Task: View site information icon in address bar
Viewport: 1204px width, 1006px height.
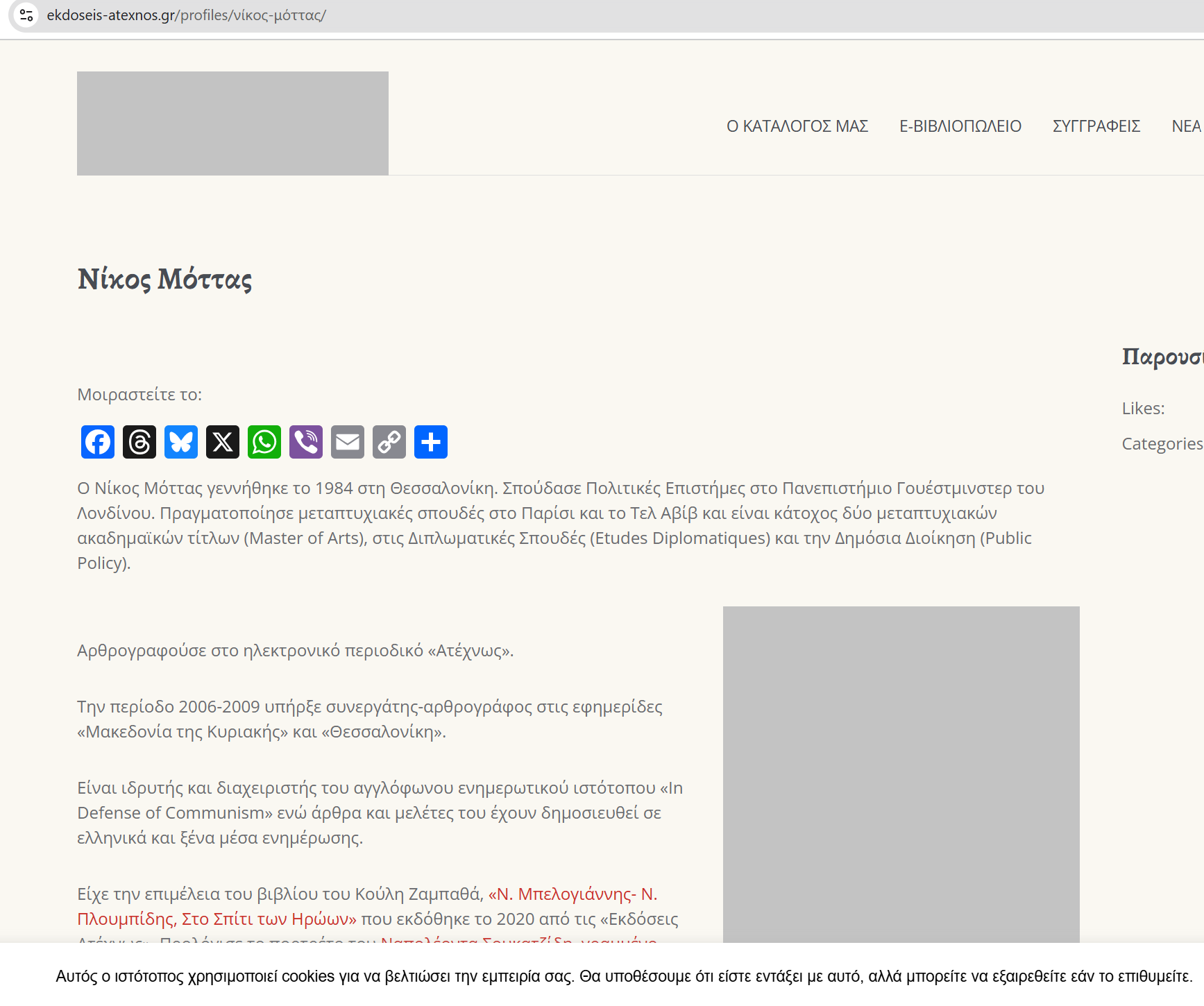Action: click(x=26, y=15)
